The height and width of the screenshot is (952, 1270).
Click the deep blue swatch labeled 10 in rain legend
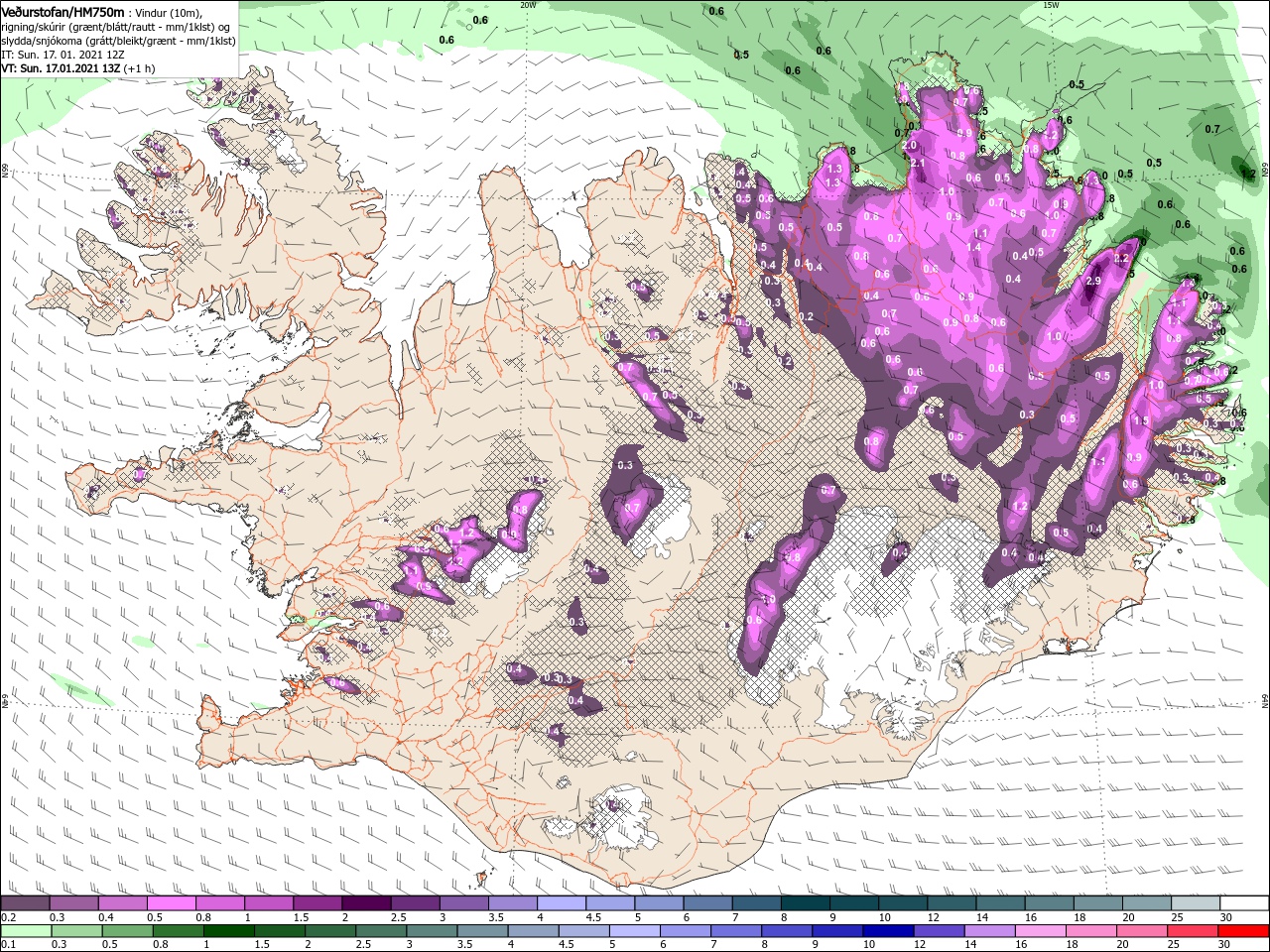[x=888, y=931]
